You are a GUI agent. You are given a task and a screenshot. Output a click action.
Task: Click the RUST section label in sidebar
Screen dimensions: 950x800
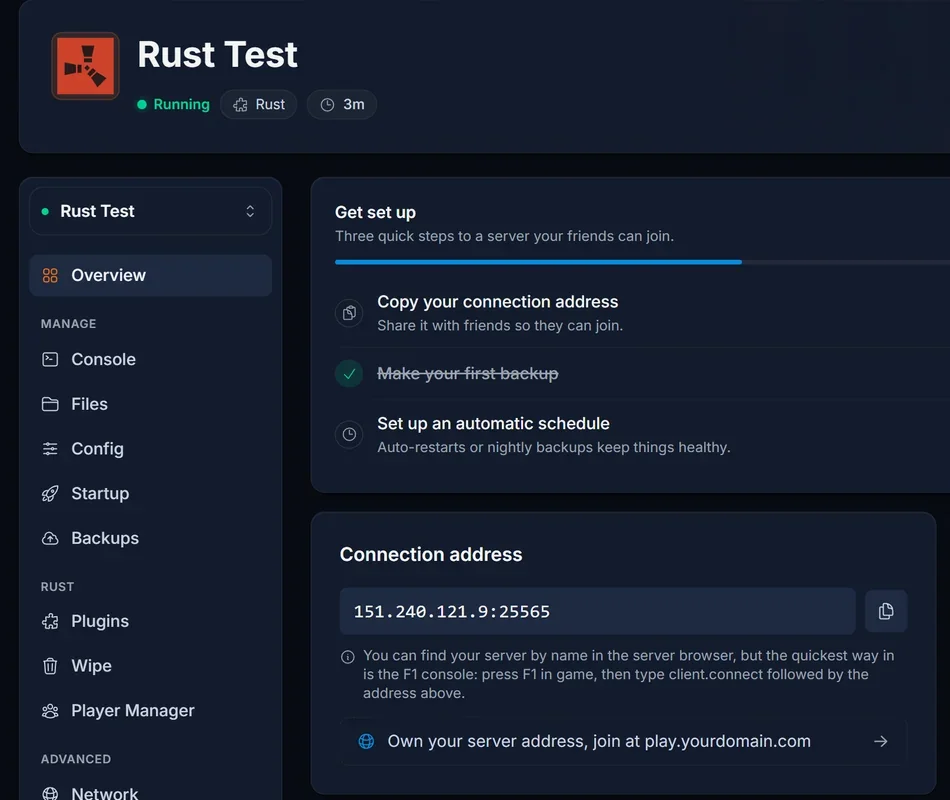tap(58, 587)
